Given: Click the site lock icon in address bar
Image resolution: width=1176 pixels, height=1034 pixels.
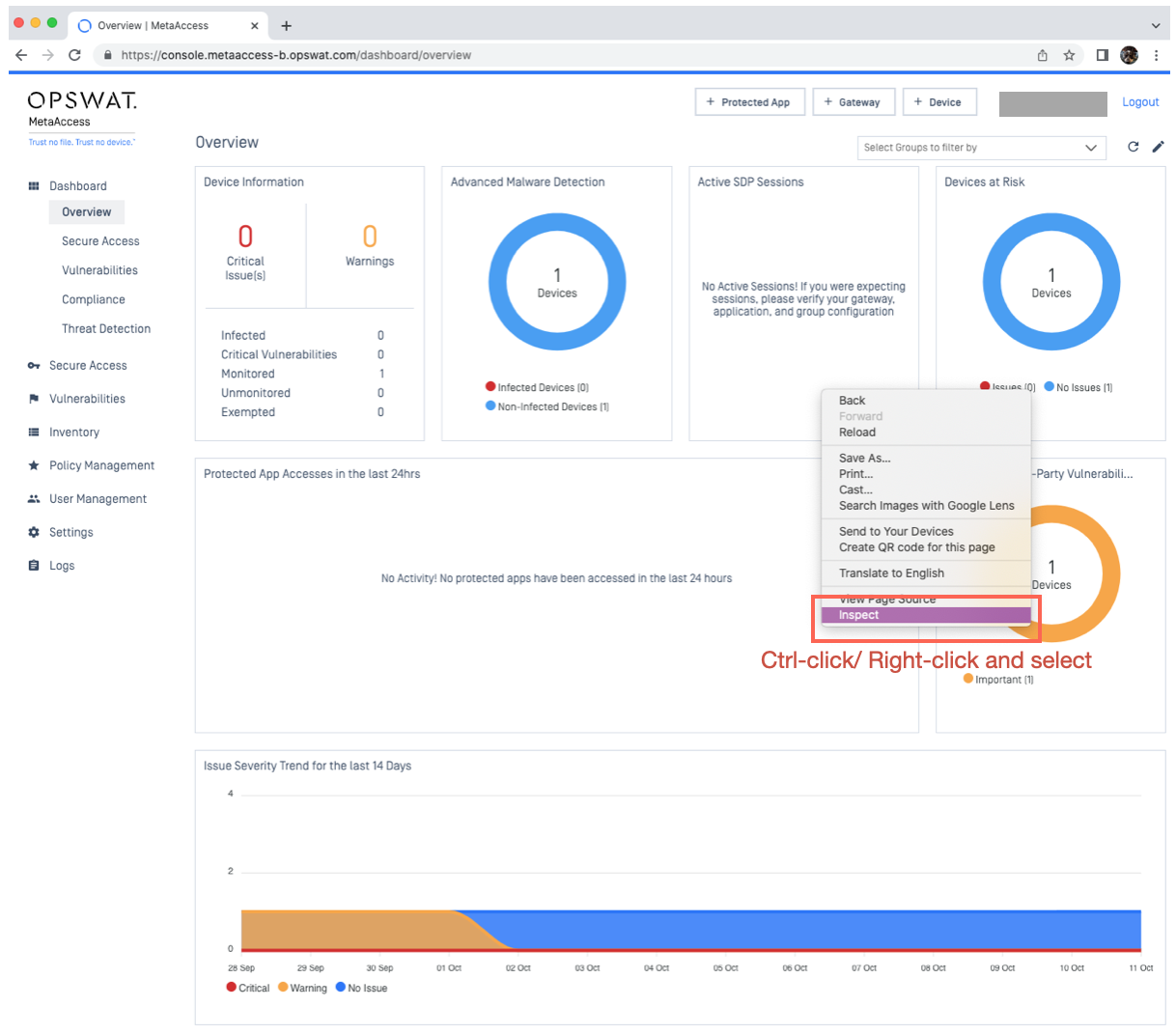Looking at the screenshot, I should pyautogui.click(x=107, y=55).
